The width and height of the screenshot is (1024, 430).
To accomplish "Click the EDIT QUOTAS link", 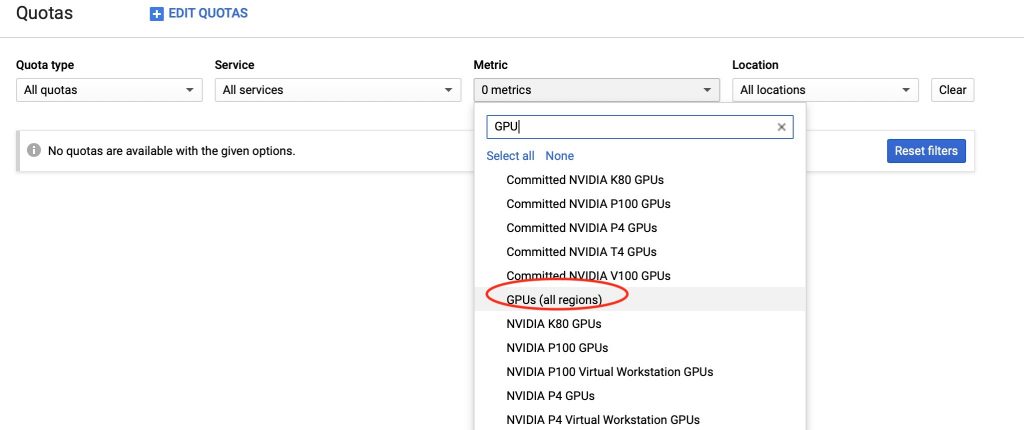I will pos(208,13).
